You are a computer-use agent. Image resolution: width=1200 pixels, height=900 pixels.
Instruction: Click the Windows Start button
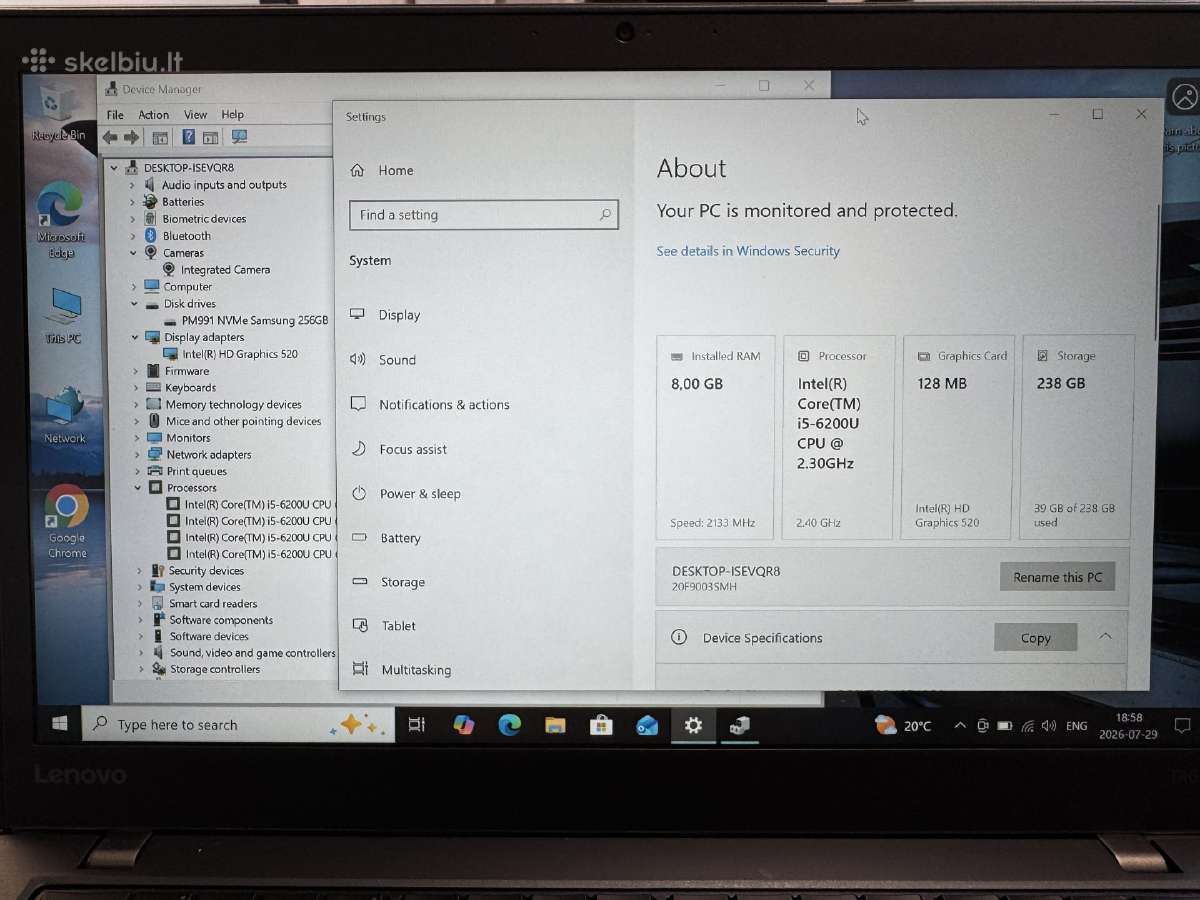point(60,724)
